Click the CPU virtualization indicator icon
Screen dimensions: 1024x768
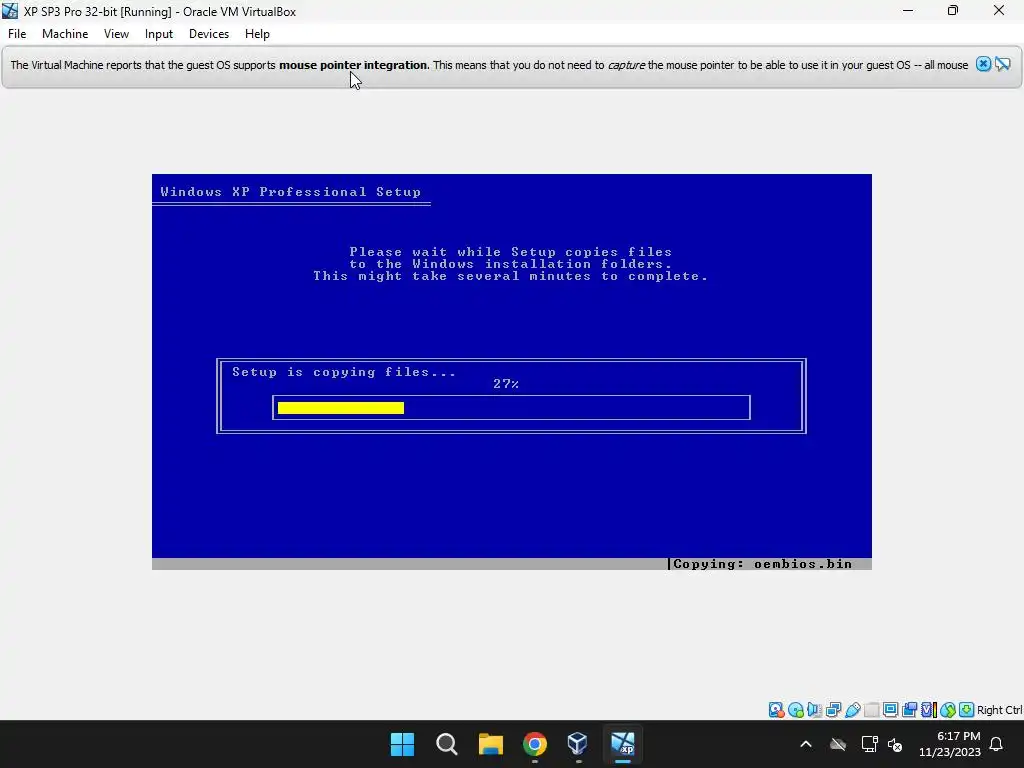[x=928, y=710]
